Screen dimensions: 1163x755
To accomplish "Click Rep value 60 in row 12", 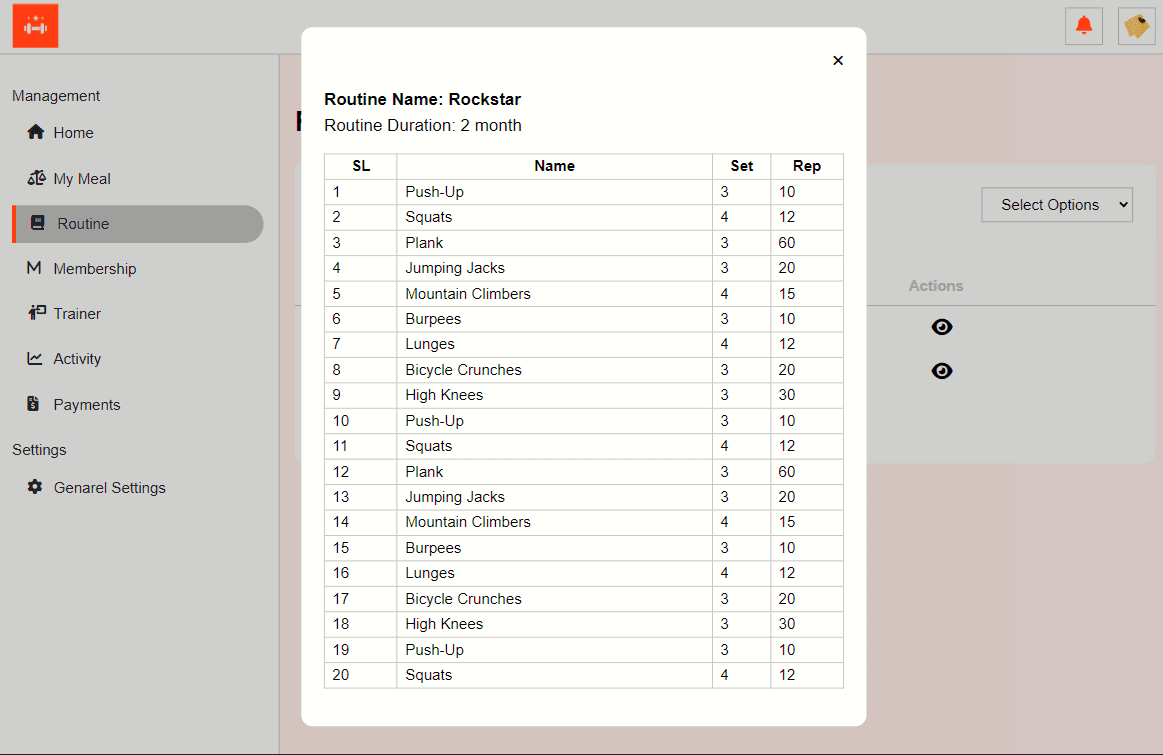I will 787,472.
